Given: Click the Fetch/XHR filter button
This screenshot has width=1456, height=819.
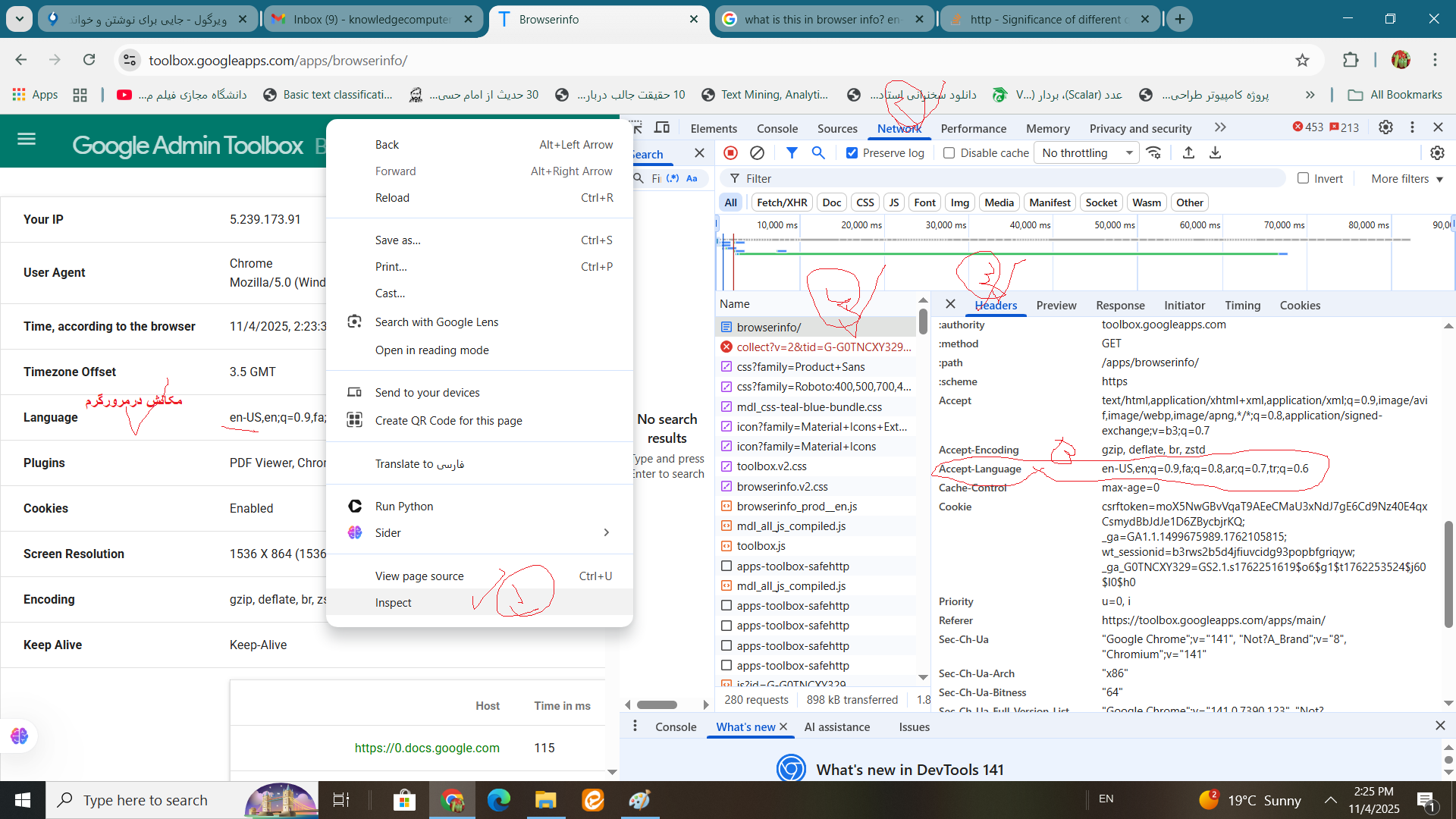Looking at the screenshot, I should [781, 202].
